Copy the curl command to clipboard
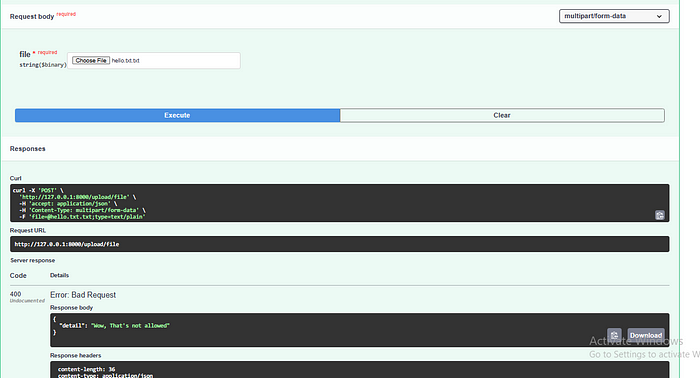This screenshot has height=378, width=700. pyautogui.click(x=659, y=215)
